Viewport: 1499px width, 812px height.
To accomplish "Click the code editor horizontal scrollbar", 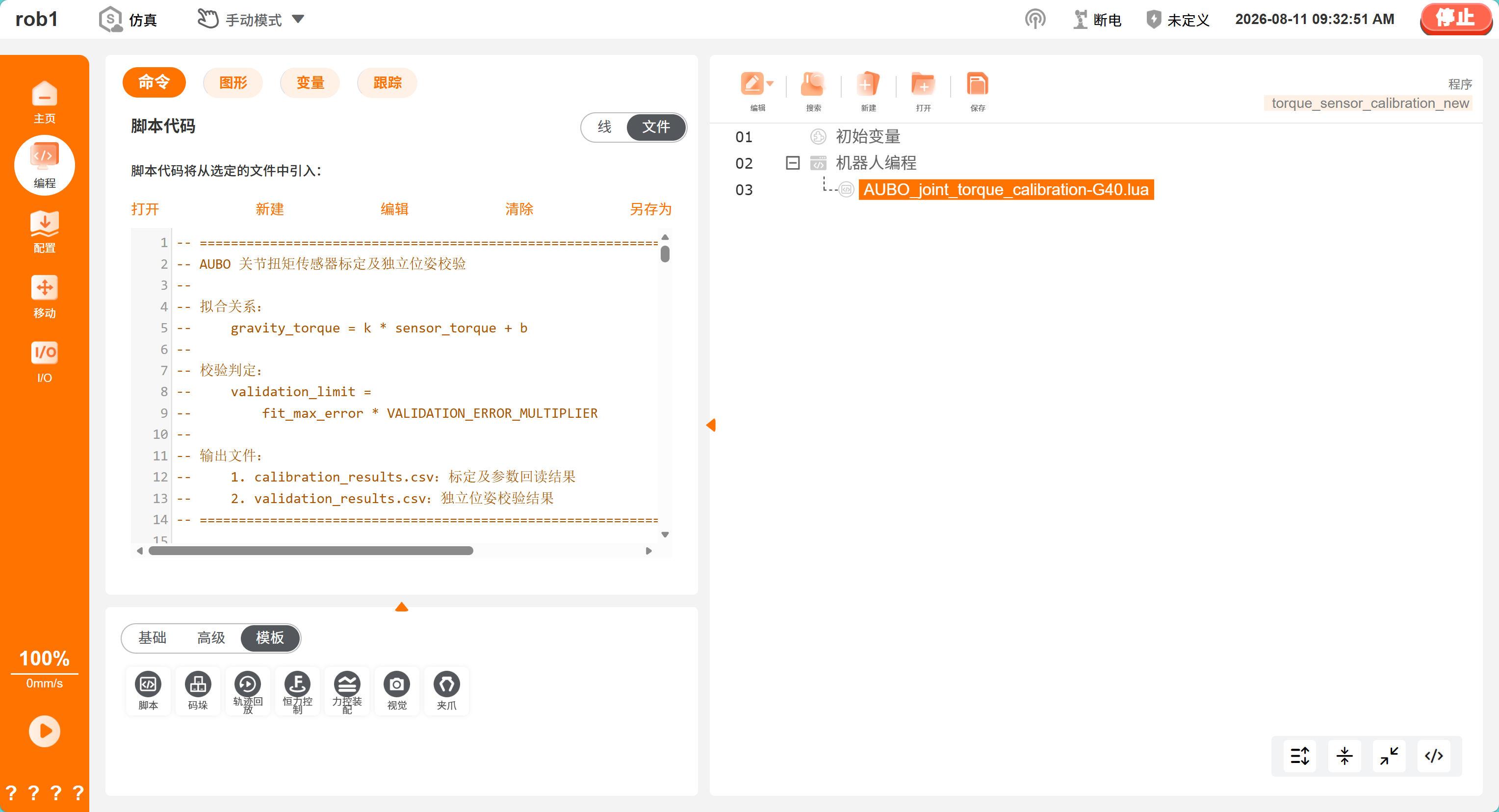I will tap(311, 551).
